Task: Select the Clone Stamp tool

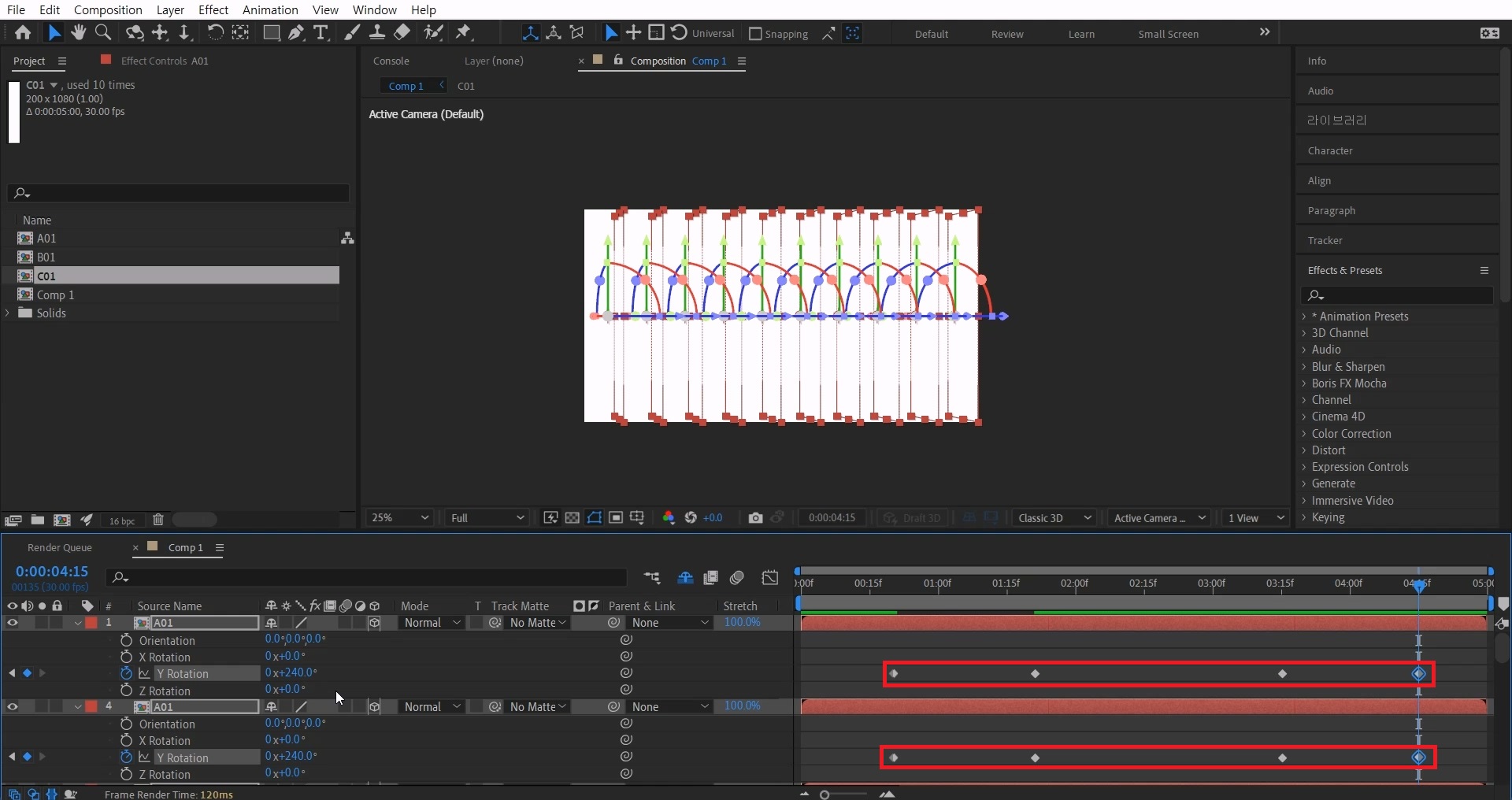Action: coord(377,33)
